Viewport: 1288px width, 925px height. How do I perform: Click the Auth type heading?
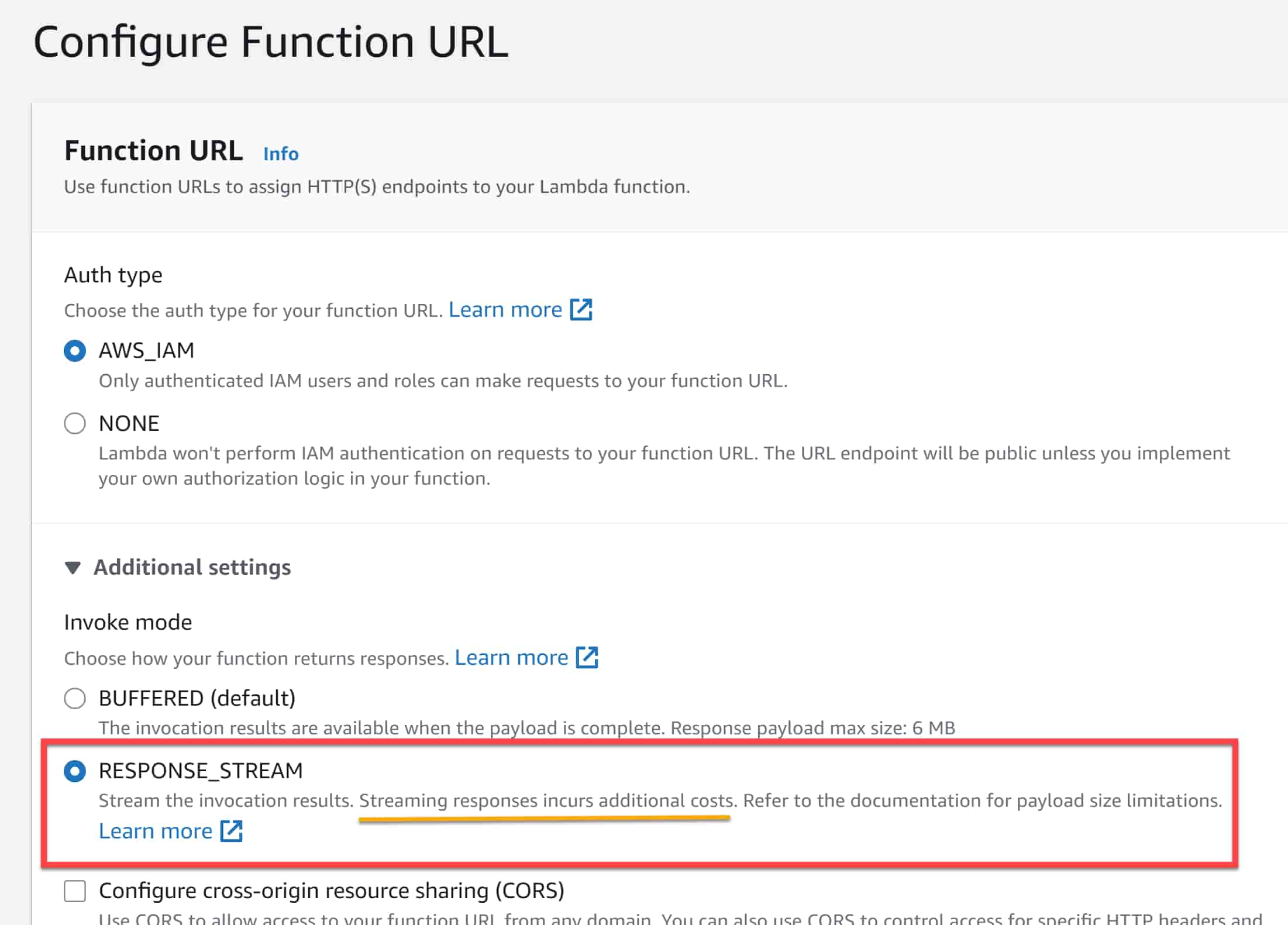tap(113, 274)
